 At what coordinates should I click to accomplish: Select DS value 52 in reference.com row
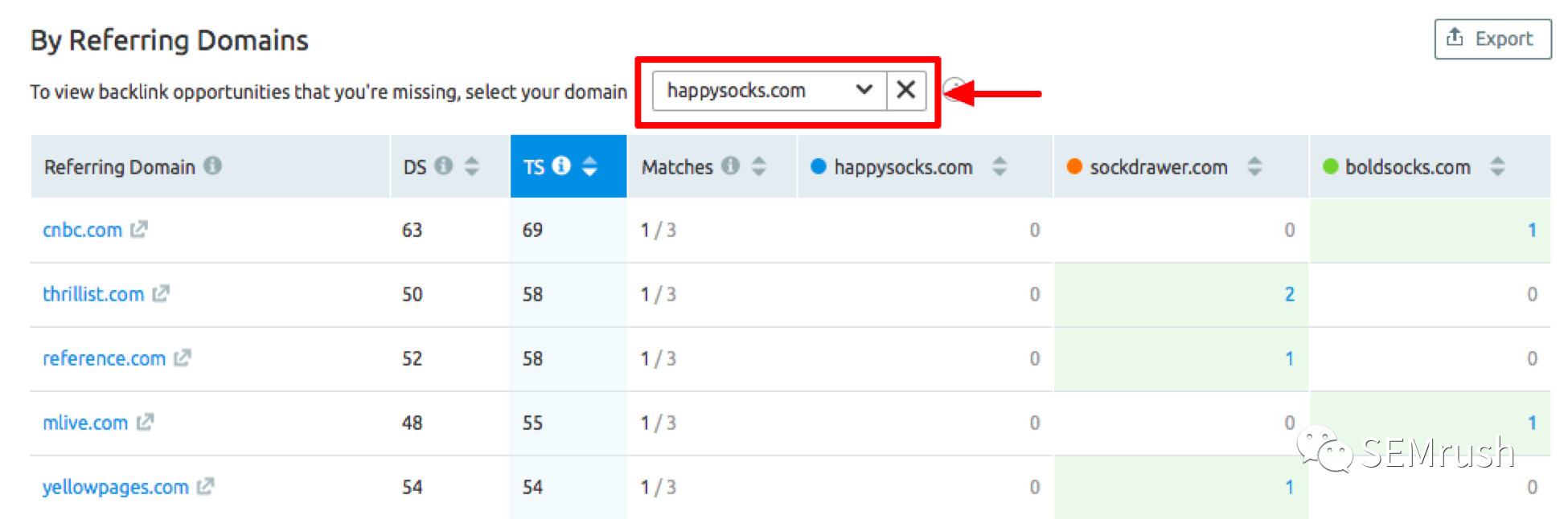click(412, 358)
